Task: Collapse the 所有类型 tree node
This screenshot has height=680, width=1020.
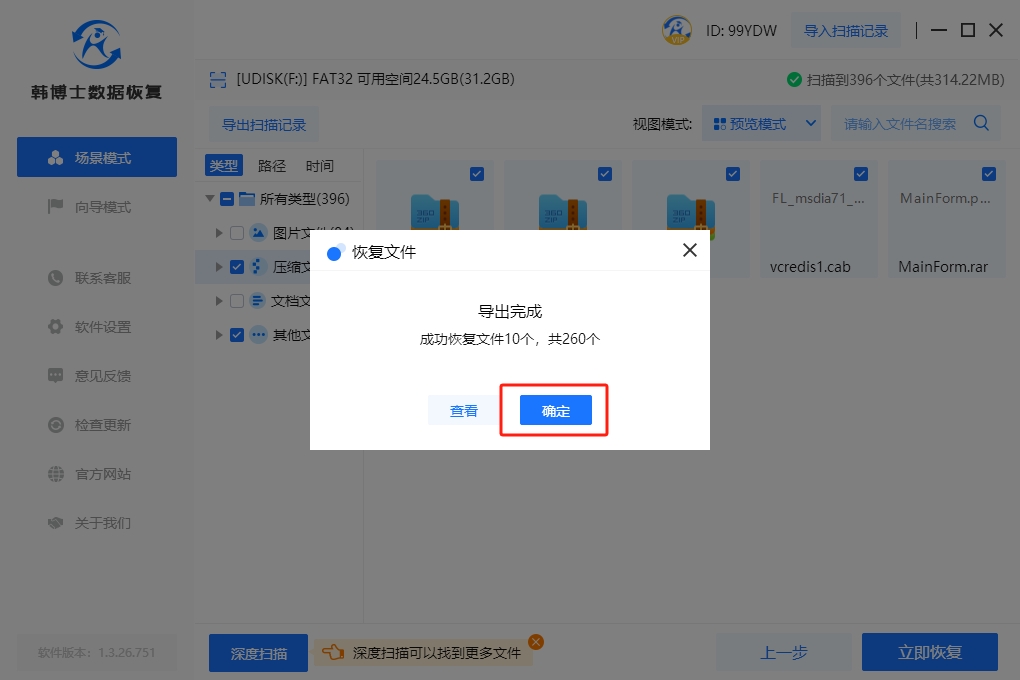Action: tap(210, 199)
